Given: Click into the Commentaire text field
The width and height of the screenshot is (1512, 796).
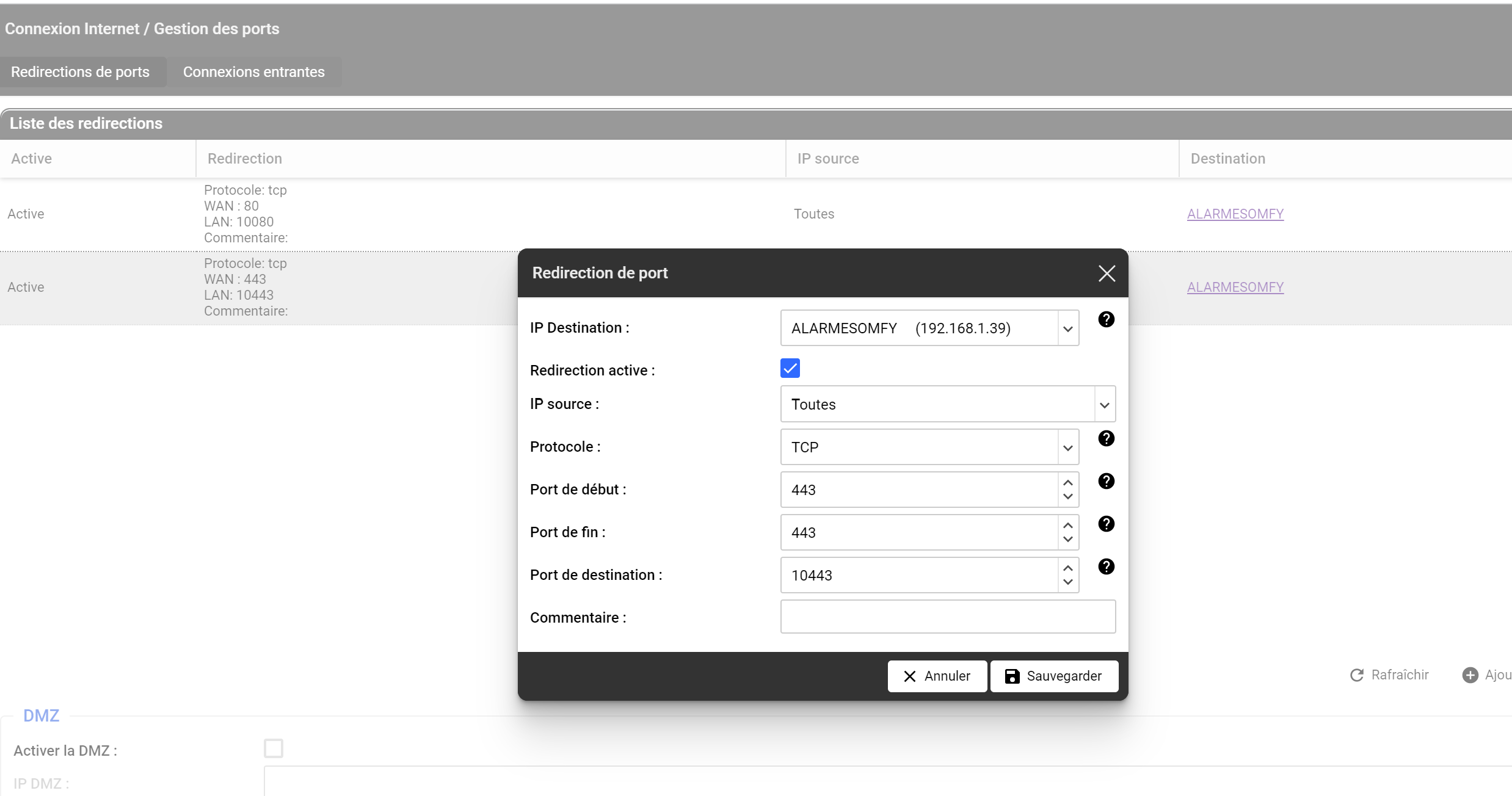Looking at the screenshot, I should pyautogui.click(x=947, y=617).
